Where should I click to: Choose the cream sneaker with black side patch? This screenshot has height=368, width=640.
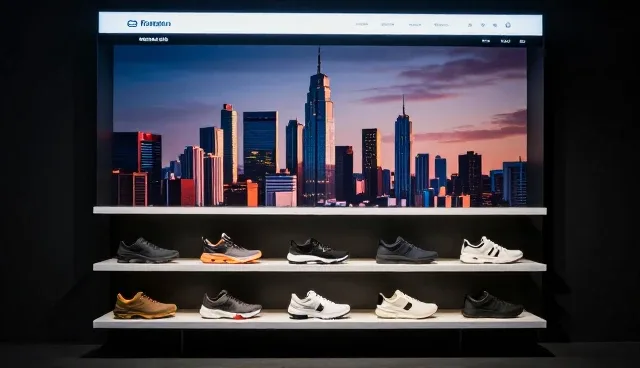[406, 304]
